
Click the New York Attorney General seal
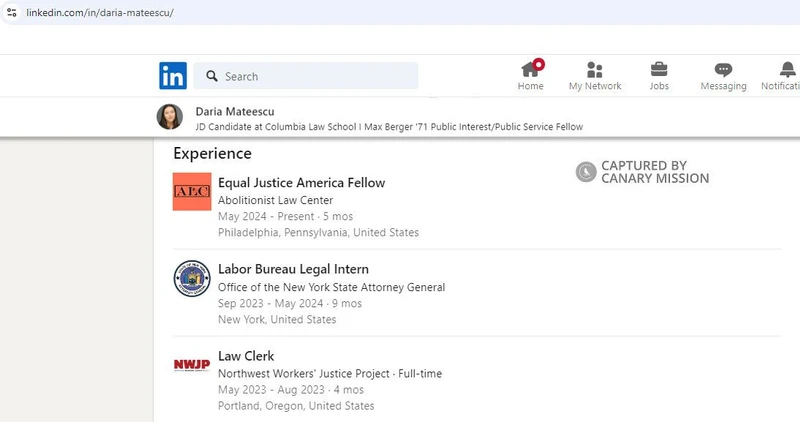point(192,278)
